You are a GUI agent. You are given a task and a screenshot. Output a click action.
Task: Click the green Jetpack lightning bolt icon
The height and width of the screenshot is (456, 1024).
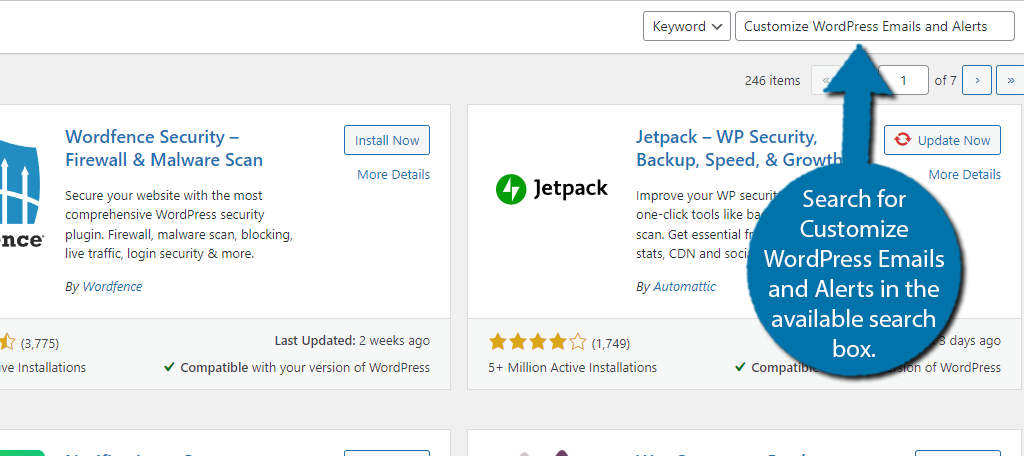click(x=511, y=188)
